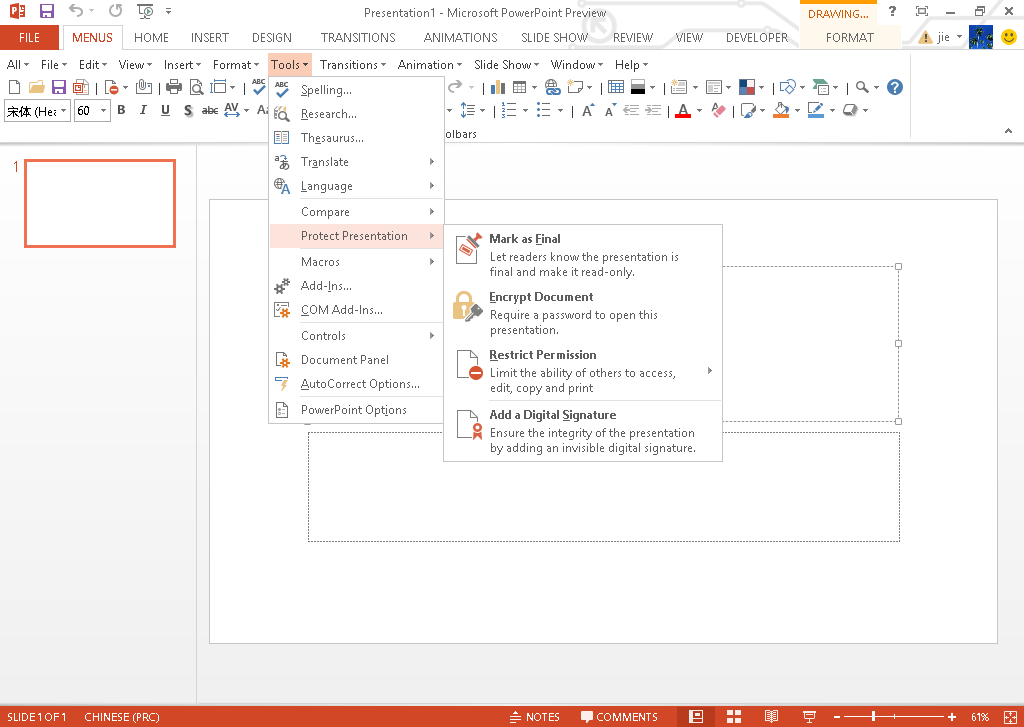1024x727 pixels.
Task: Toggle text Shadow formatting
Action: [x=187, y=110]
